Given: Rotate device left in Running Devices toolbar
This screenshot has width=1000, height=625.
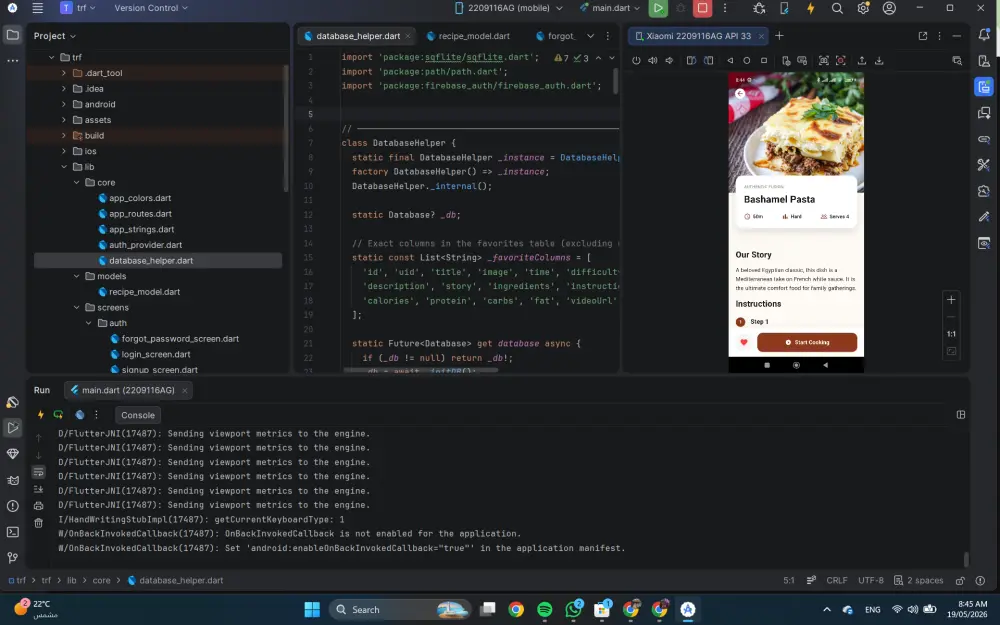Looking at the screenshot, I should click(x=691, y=61).
